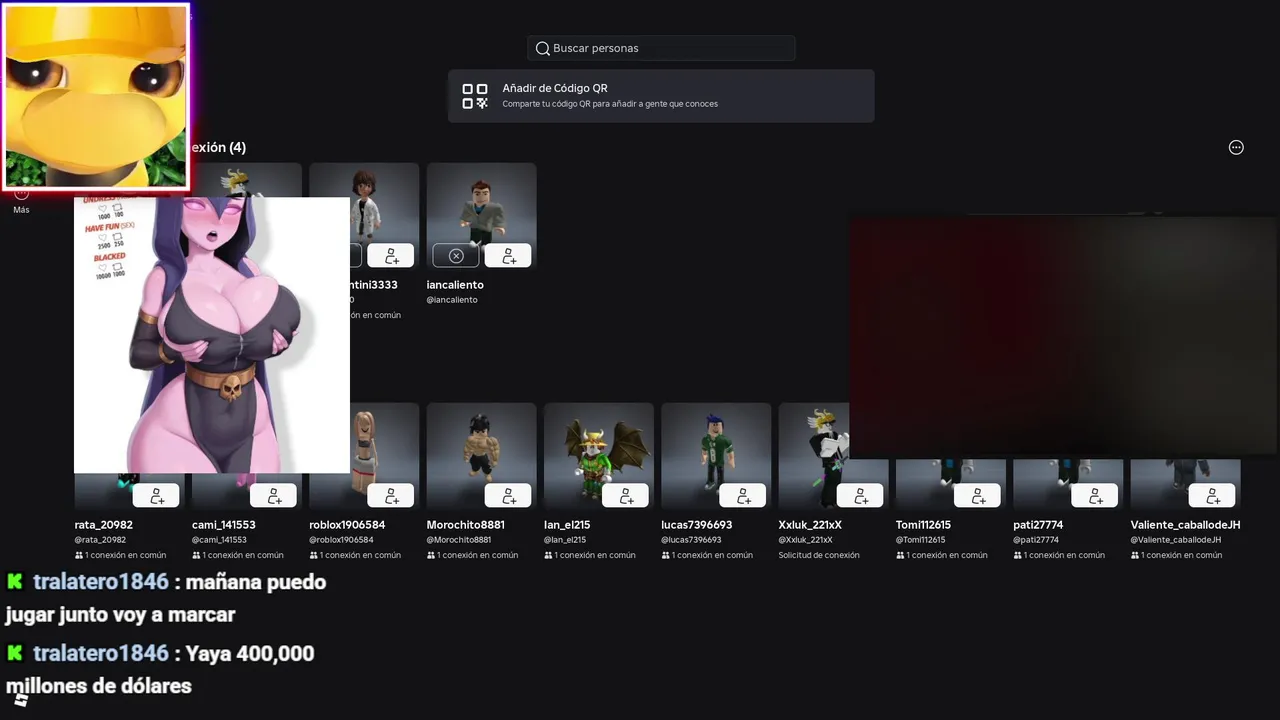Open the Ian_el215 profile name
Viewport: 1280px width, 720px height.
pyautogui.click(x=567, y=525)
